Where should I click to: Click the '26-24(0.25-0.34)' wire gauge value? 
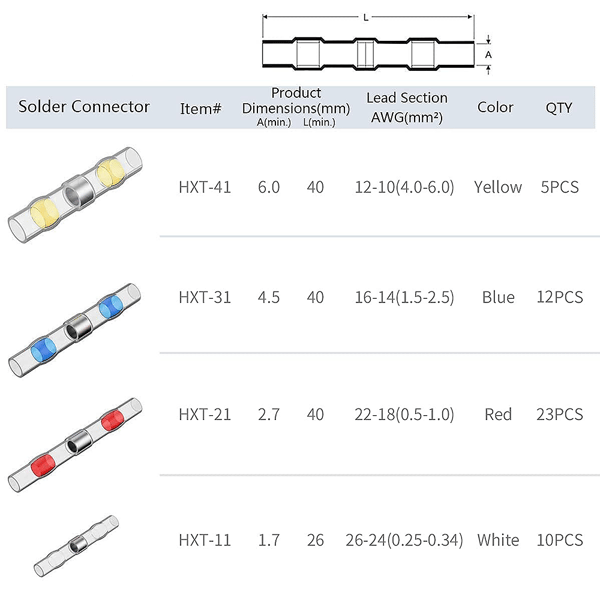[404, 540]
